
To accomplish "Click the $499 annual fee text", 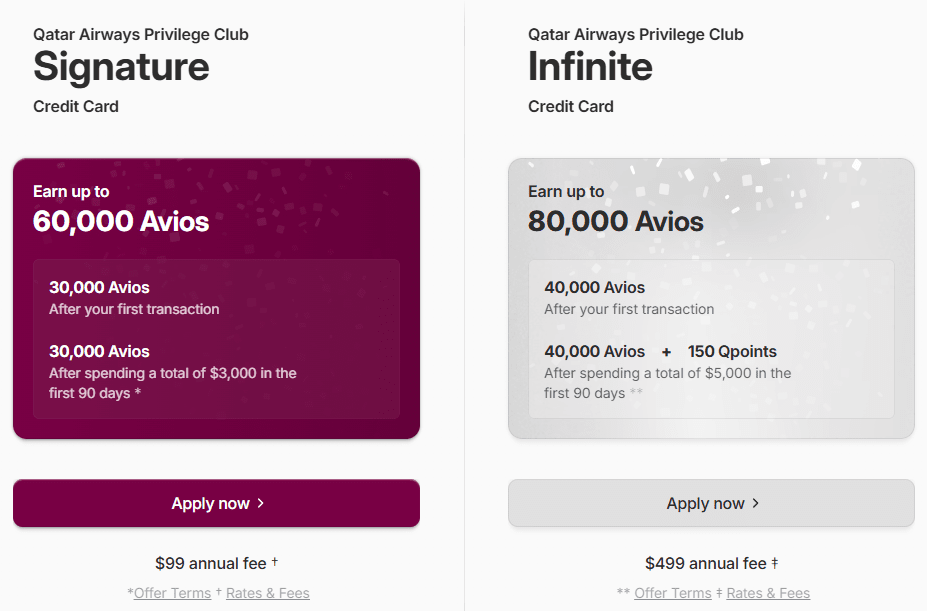I will (706, 563).
